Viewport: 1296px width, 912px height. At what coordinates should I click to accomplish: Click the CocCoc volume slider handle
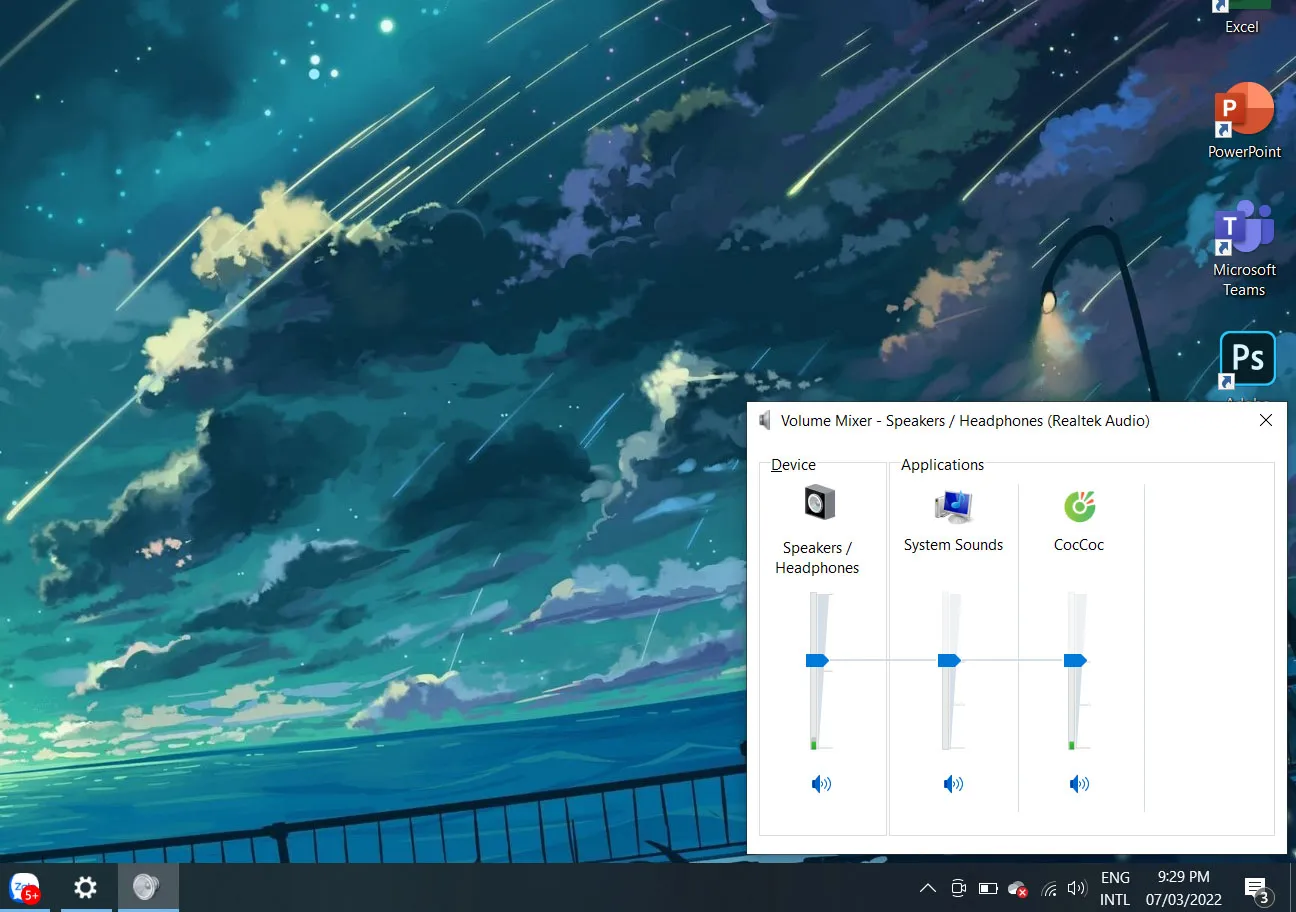1075,660
